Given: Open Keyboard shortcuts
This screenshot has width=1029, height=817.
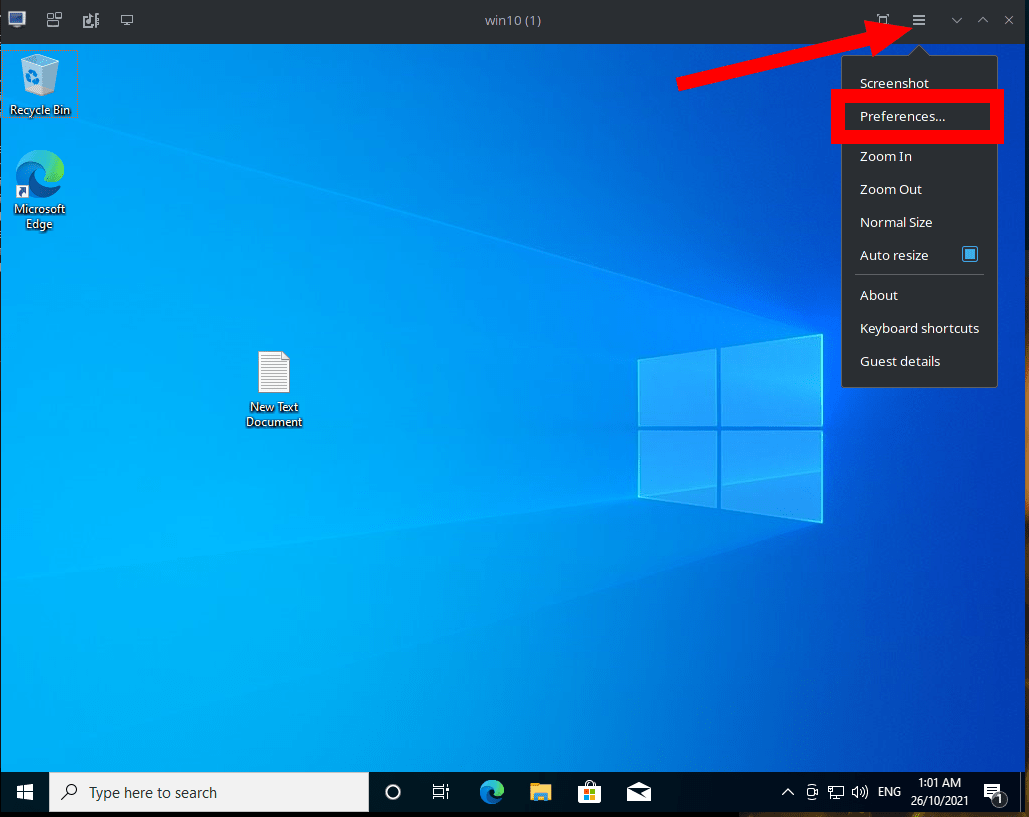Looking at the screenshot, I should click(x=919, y=328).
